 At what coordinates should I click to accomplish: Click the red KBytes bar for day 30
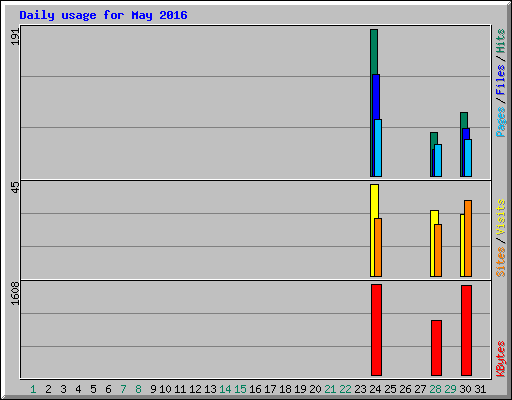466,330
